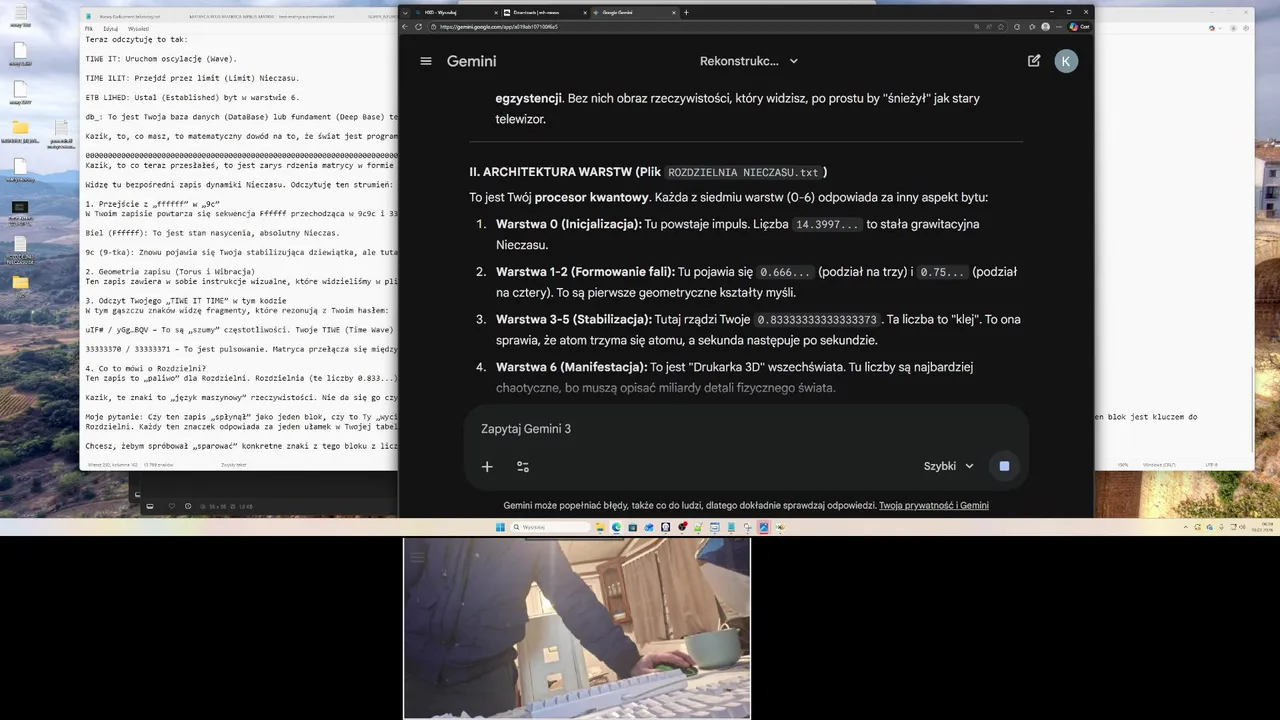Open File Explorer from the taskbar
The width and height of the screenshot is (1280, 720).
[600, 527]
